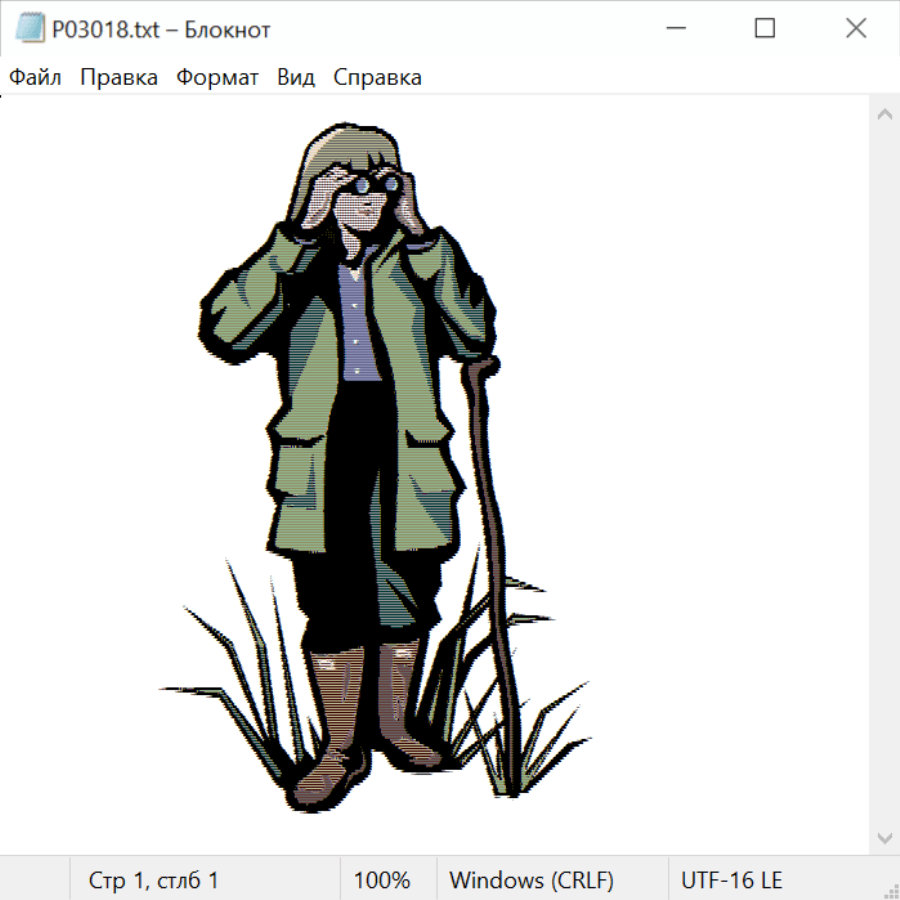Click the binoculars in the text drawing
Viewport: 900px width, 900px height.
click(x=373, y=184)
